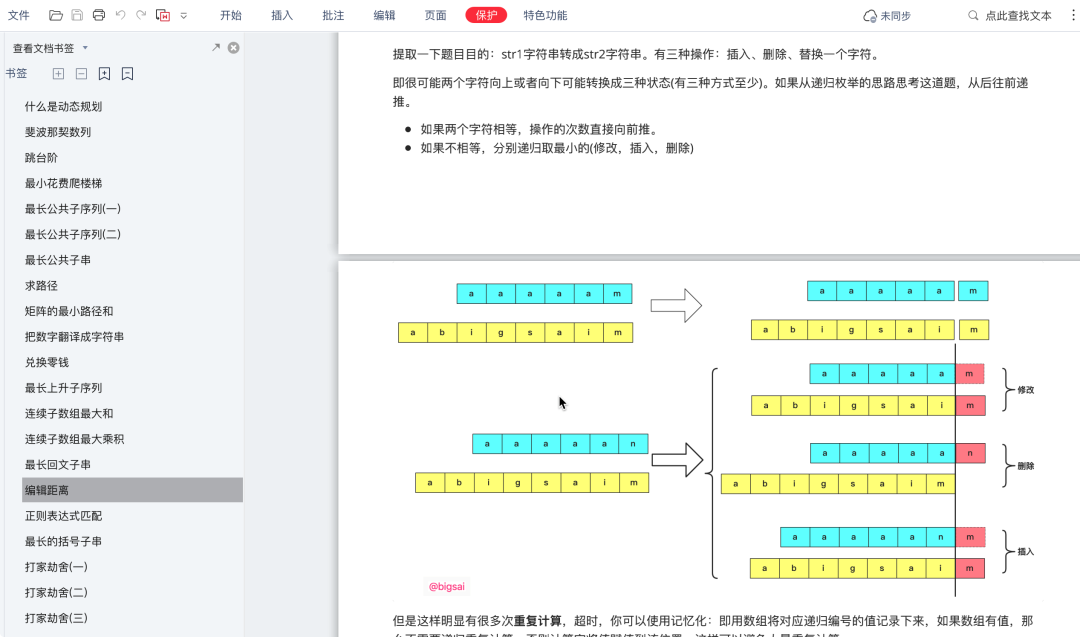Open bookmark 最长上升子序列

63,388
